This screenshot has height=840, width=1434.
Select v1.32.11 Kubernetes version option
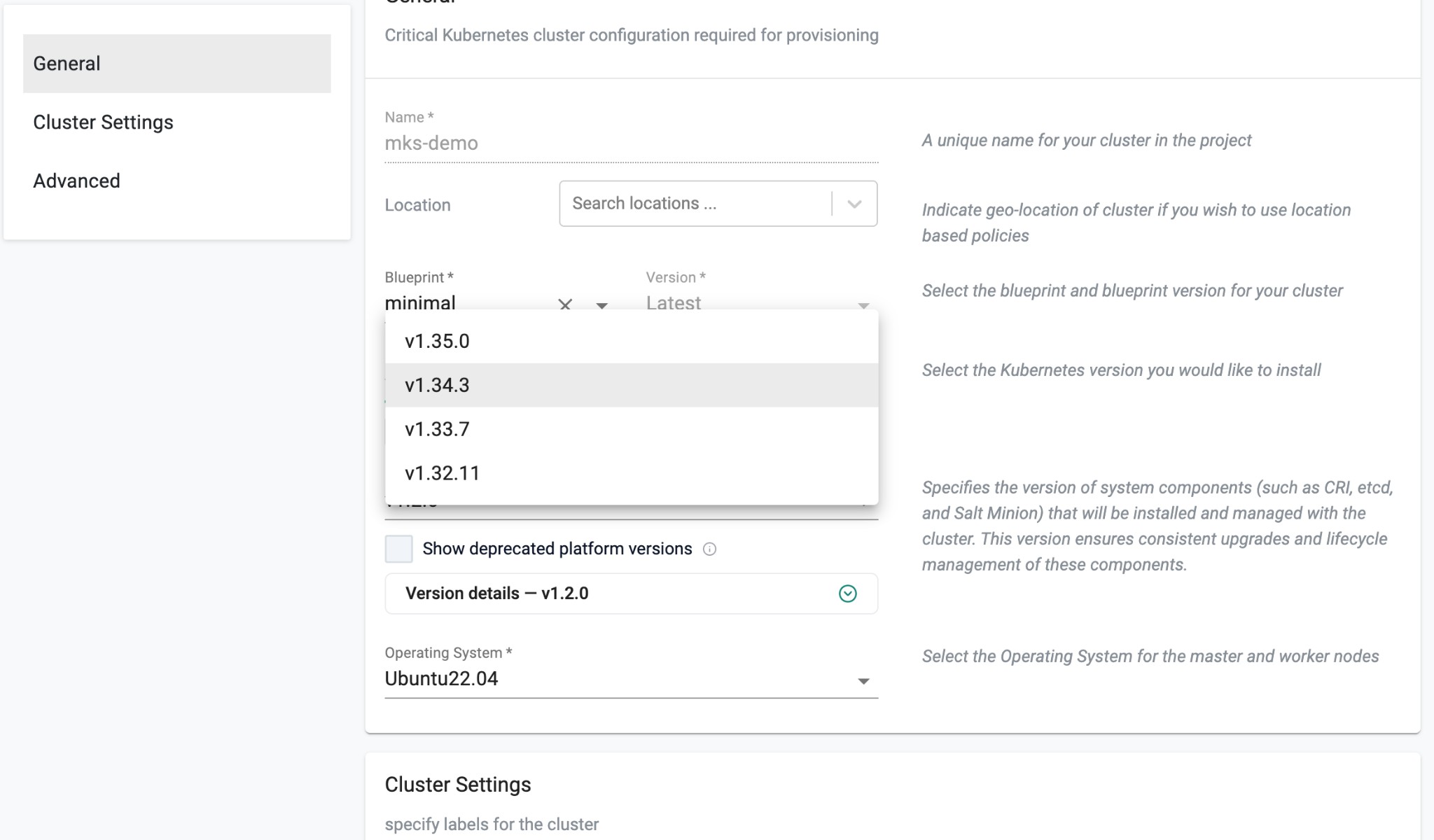442,473
